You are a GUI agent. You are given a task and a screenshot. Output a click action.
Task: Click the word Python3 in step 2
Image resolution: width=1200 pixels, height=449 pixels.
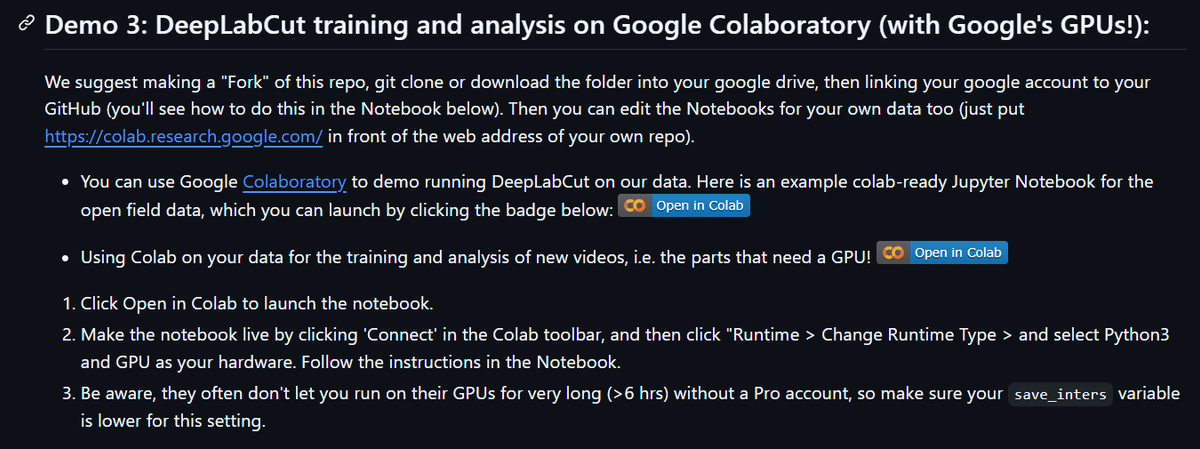pos(1163,335)
